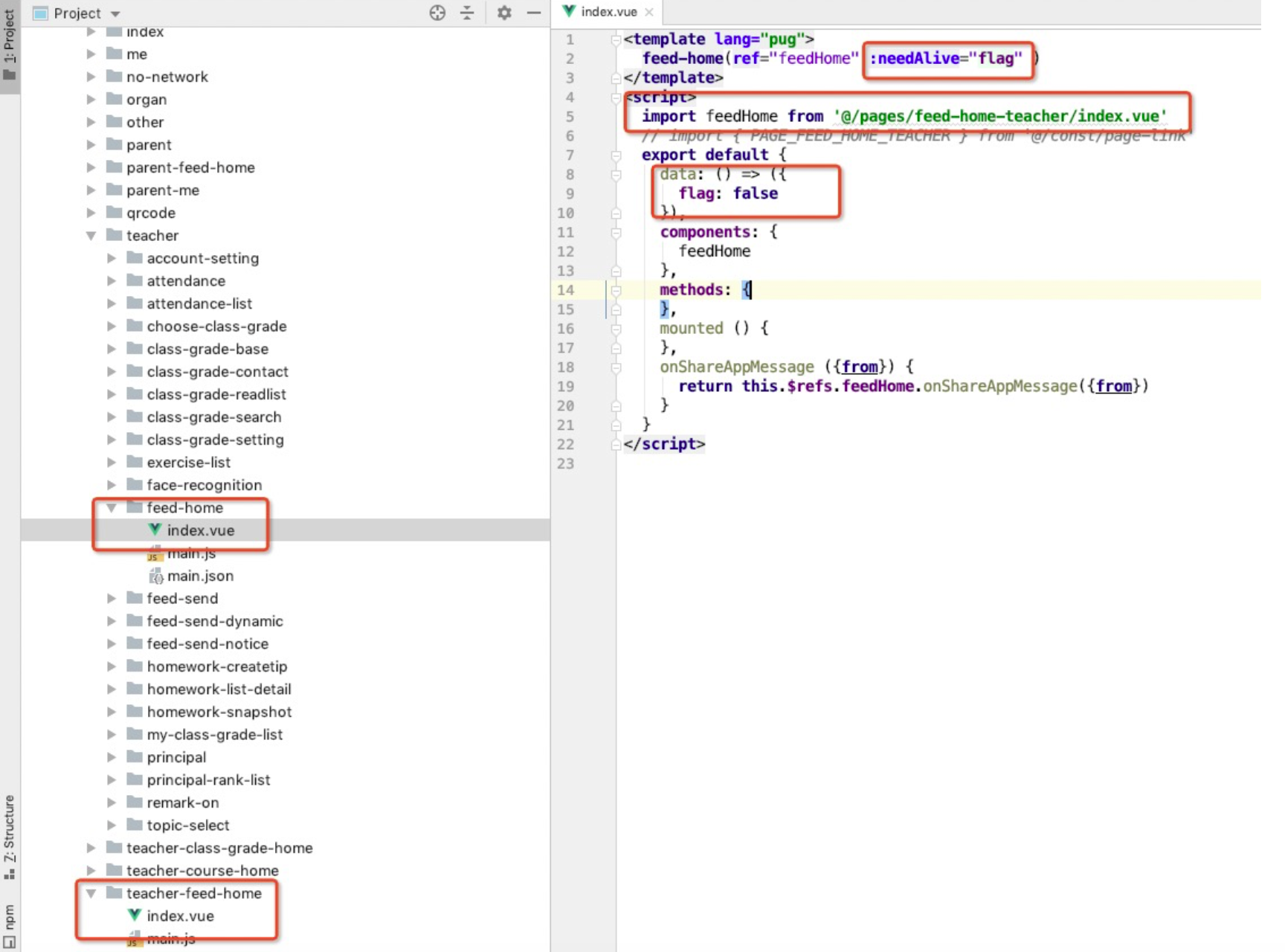Collapse the teacher-feed-home folder arrow
This screenshot has height=952, width=1285.
pos(91,893)
